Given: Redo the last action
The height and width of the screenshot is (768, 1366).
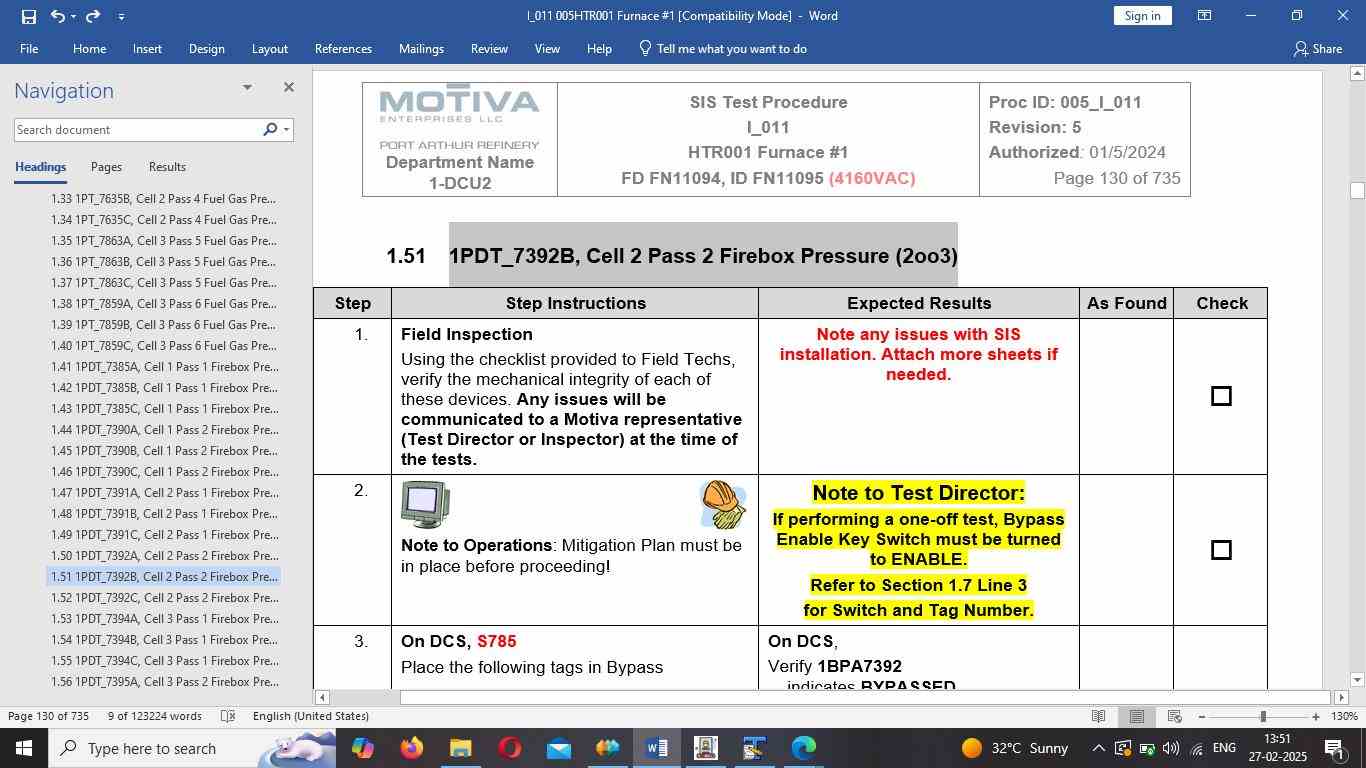Looking at the screenshot, I should pos(93,16).
